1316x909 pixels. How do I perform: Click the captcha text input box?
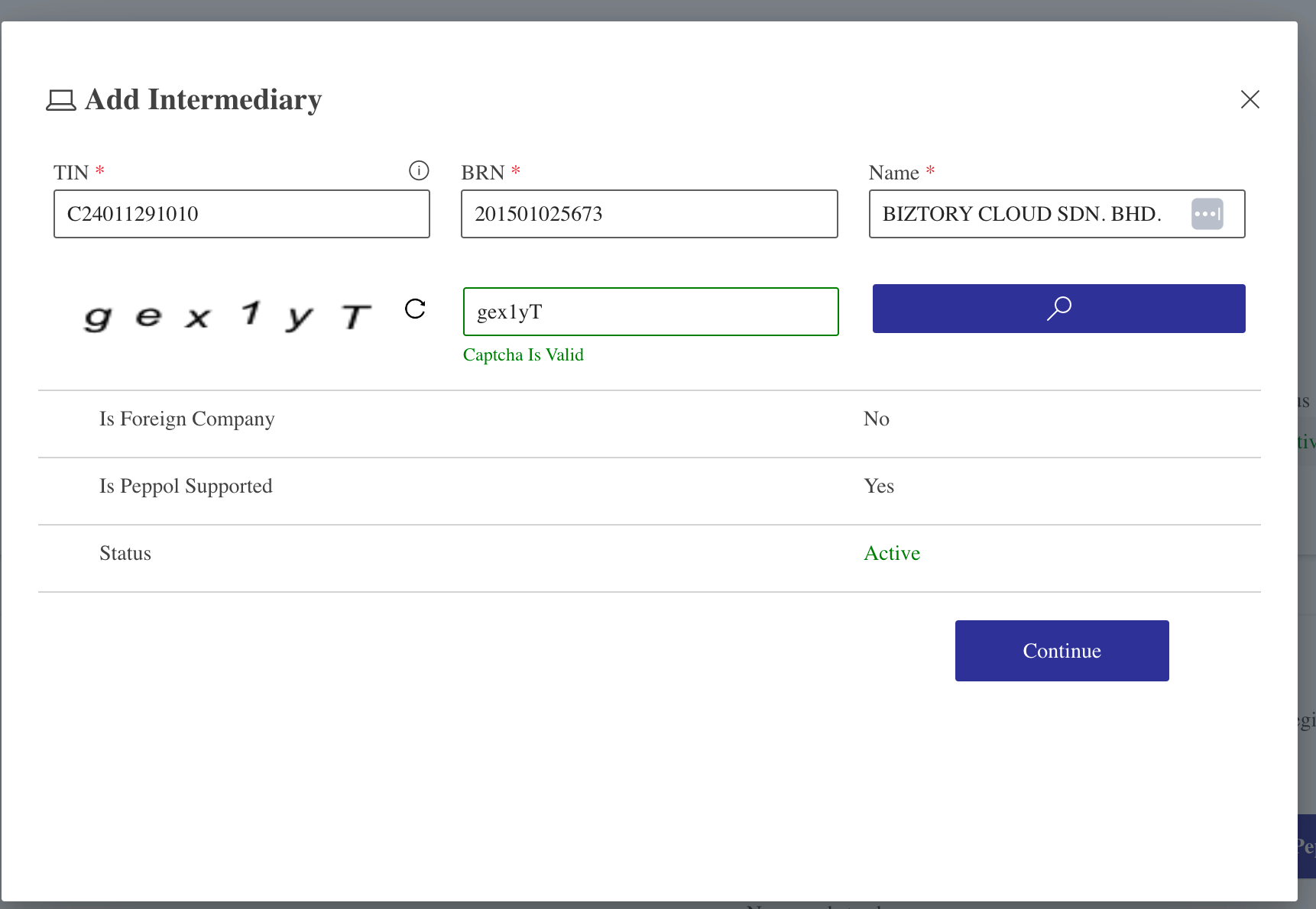651,312
